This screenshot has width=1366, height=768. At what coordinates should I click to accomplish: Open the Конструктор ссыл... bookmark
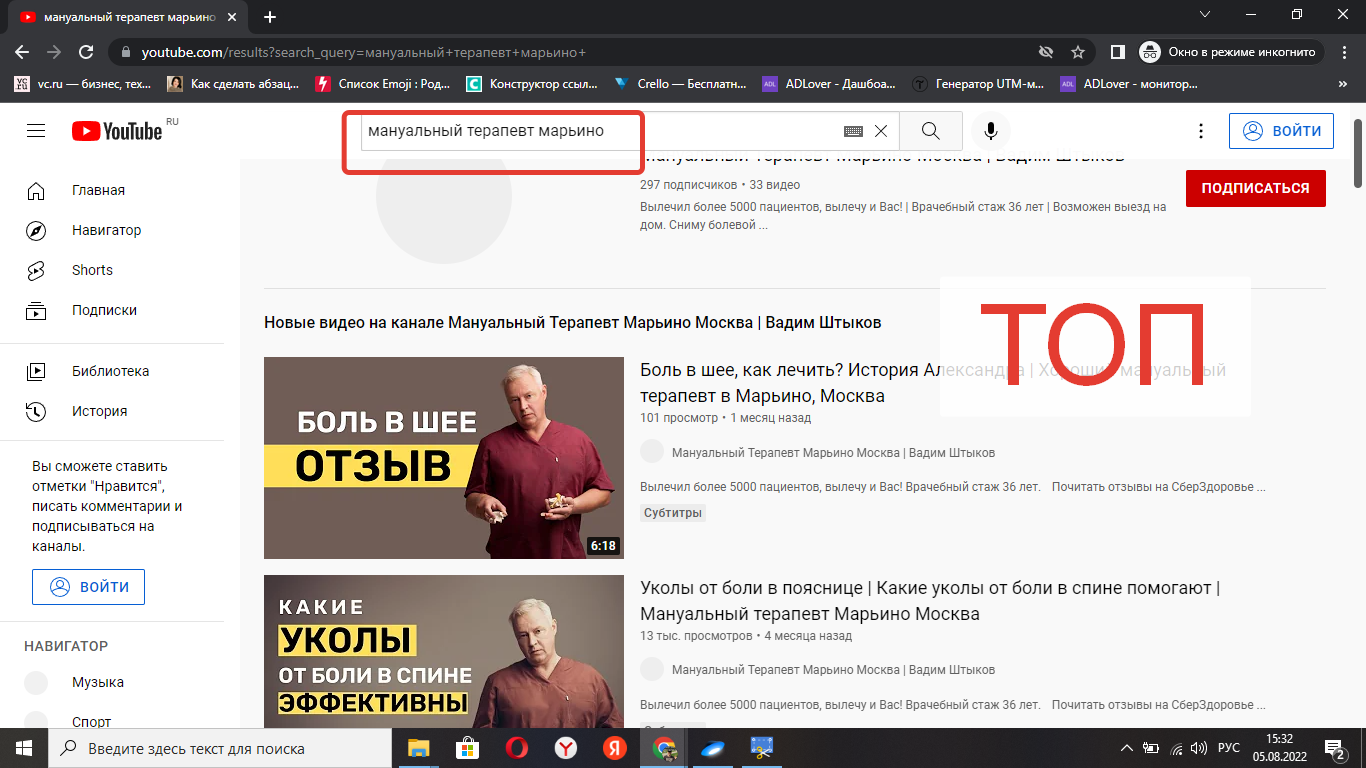[x=534, y=84]
